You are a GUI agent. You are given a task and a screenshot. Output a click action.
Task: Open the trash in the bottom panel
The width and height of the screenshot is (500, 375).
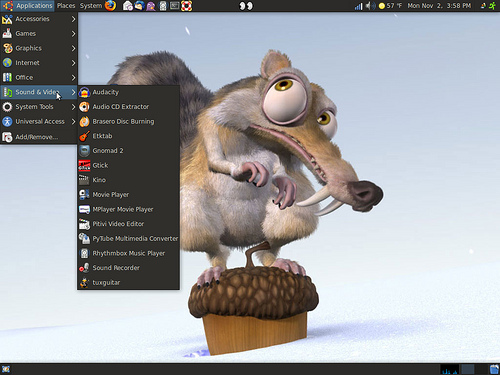point(494,369)
